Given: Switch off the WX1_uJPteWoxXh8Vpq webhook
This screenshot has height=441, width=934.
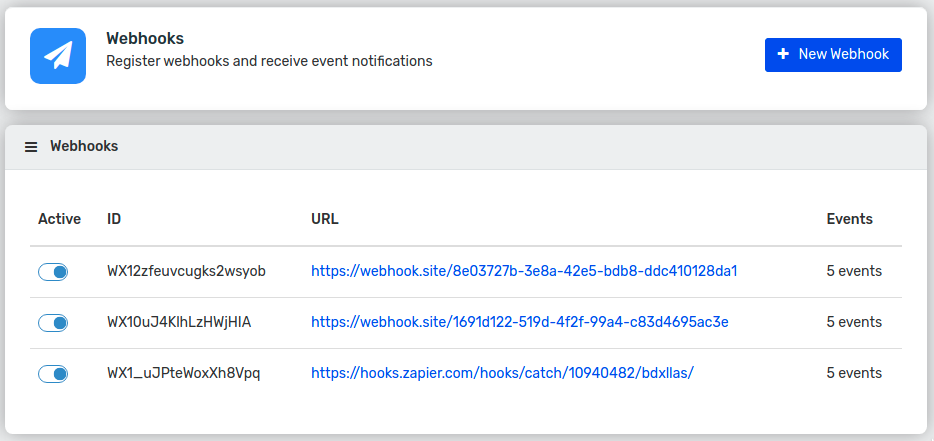Looking at the screenshot, I should [53, 374].
